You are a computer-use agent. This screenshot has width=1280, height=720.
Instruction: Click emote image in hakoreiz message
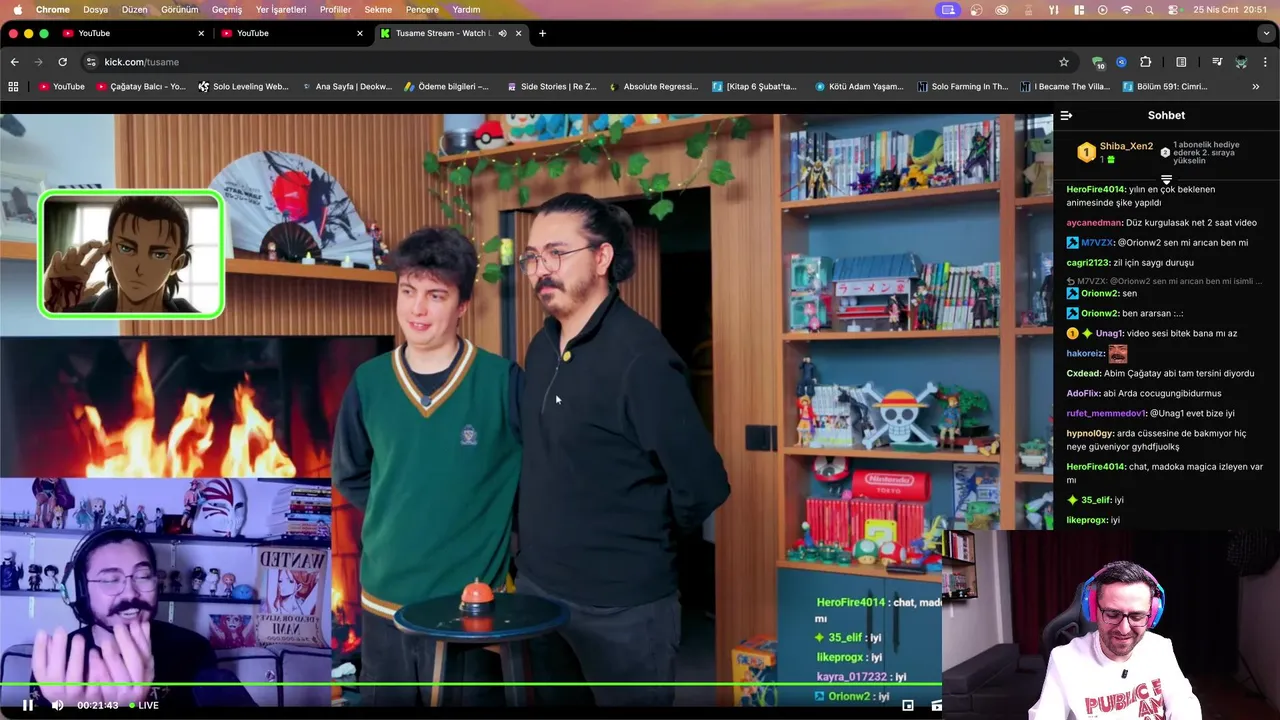(x=1118, y=353)
